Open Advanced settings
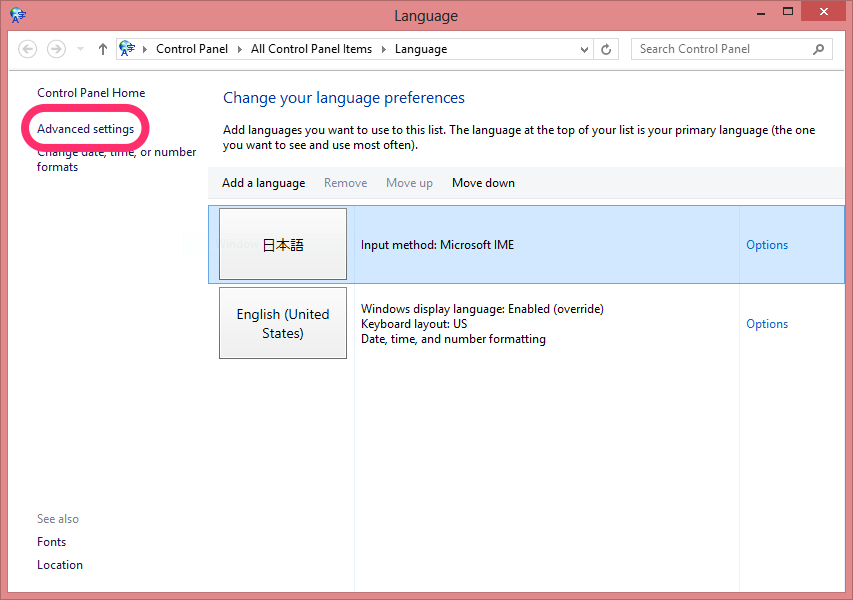The height and width of the screenshot is (600, 853). pos(85,129)
